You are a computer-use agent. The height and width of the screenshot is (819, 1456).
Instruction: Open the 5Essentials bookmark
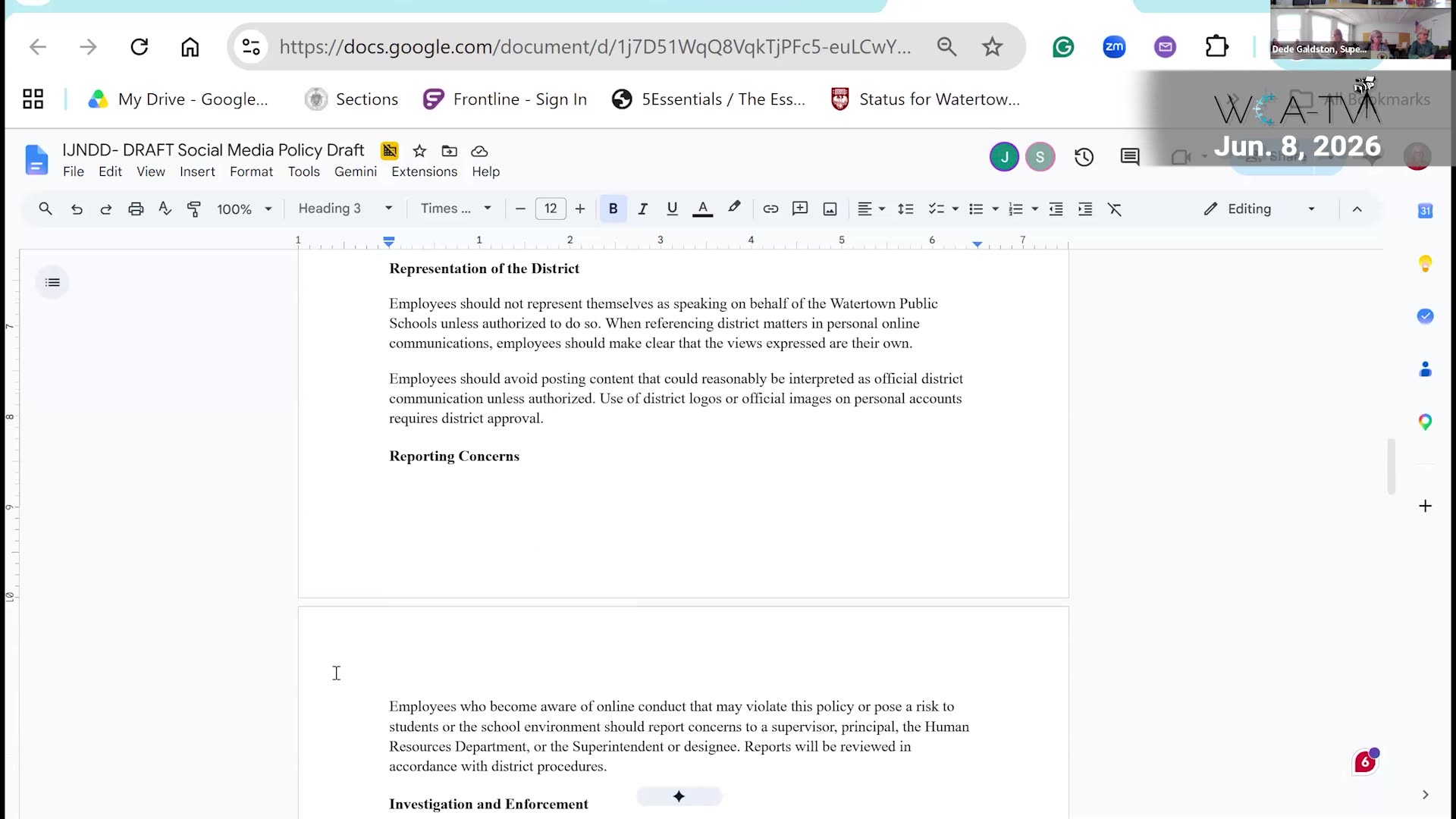tap(709, 99)
